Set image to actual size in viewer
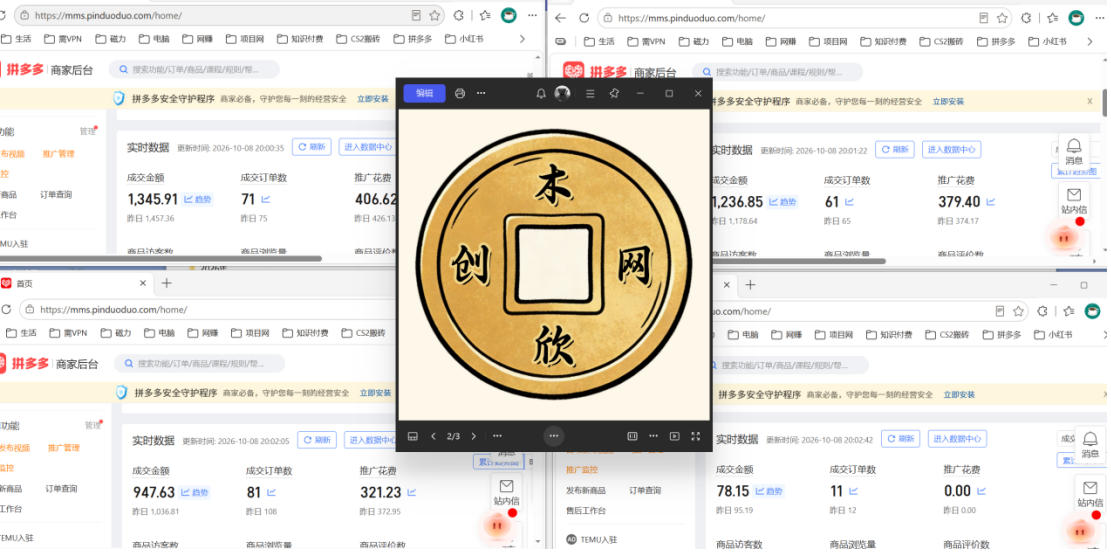The width and height of the screenshot is (1111, 553). click(x=633, y=436)
